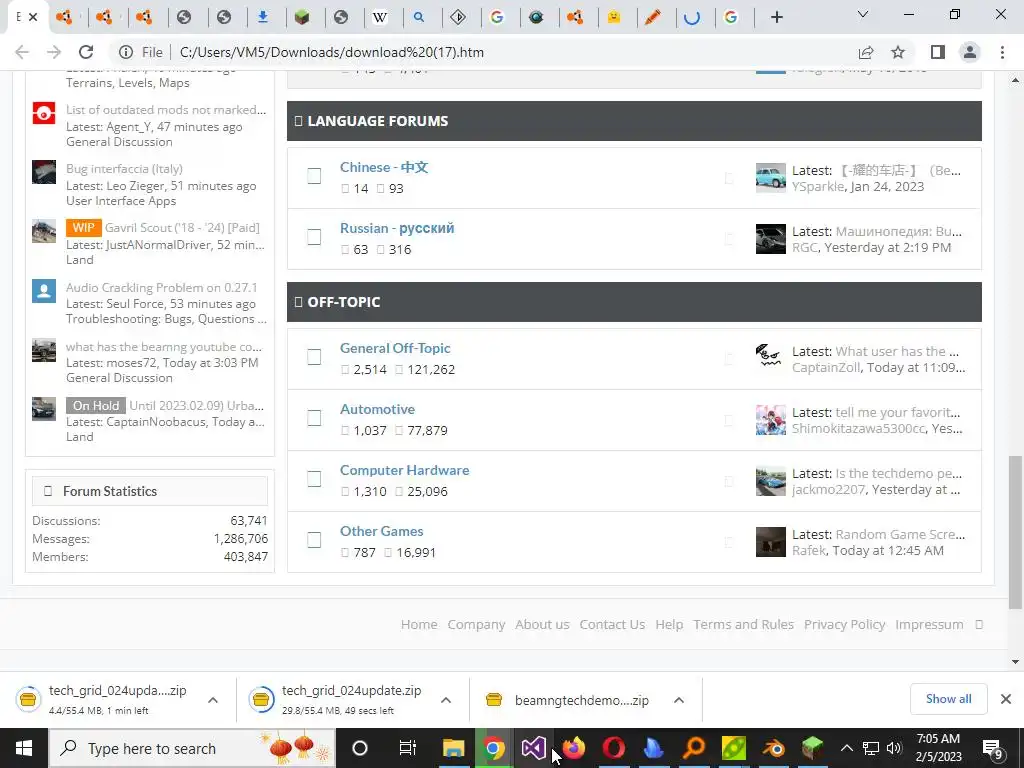This screenshot has width=1024, height=768.
Task: Open Blender from the taskbar
Action: [x=773, y=748]
